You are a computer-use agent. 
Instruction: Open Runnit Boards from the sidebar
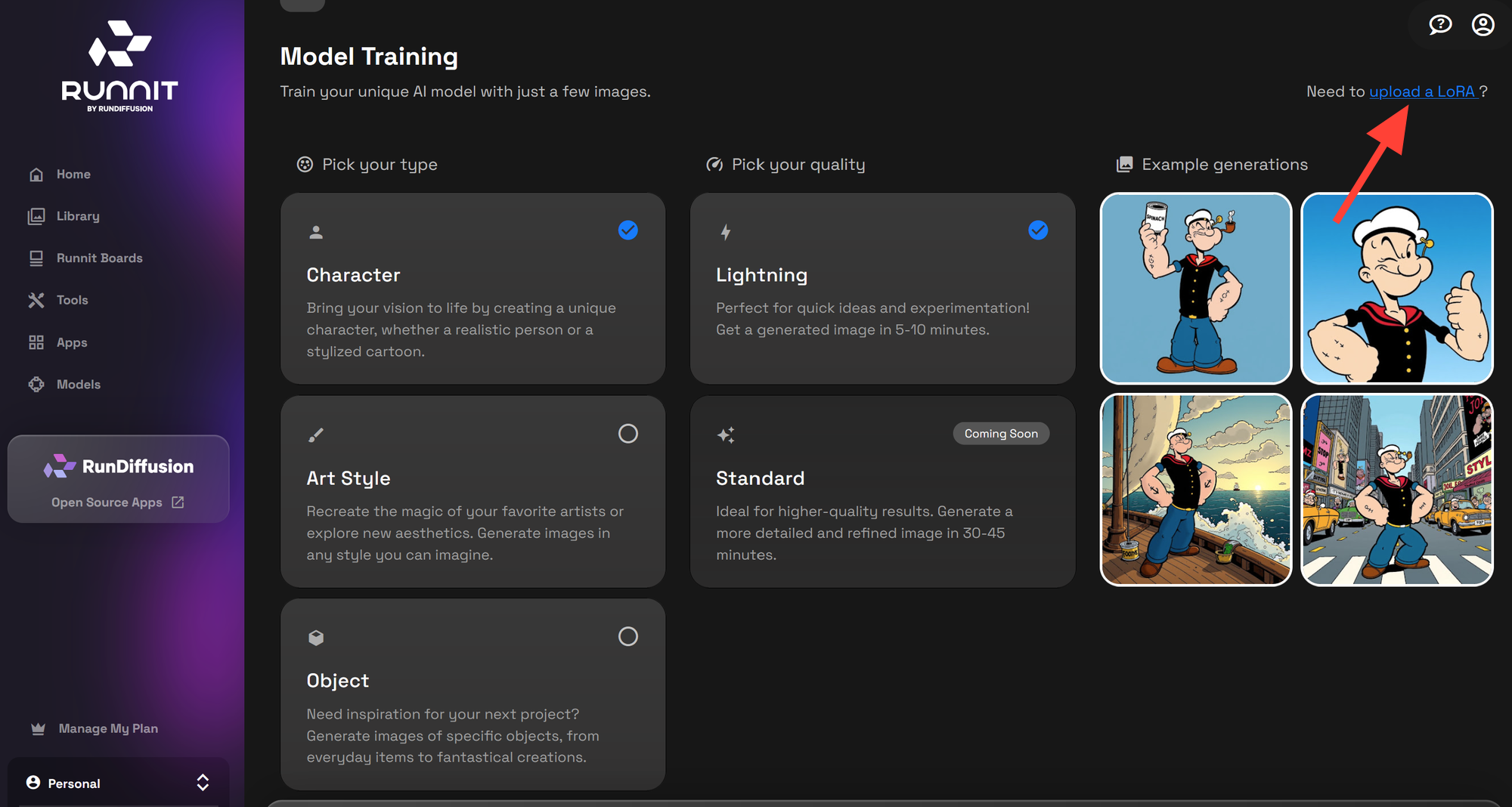pos(100,258)
